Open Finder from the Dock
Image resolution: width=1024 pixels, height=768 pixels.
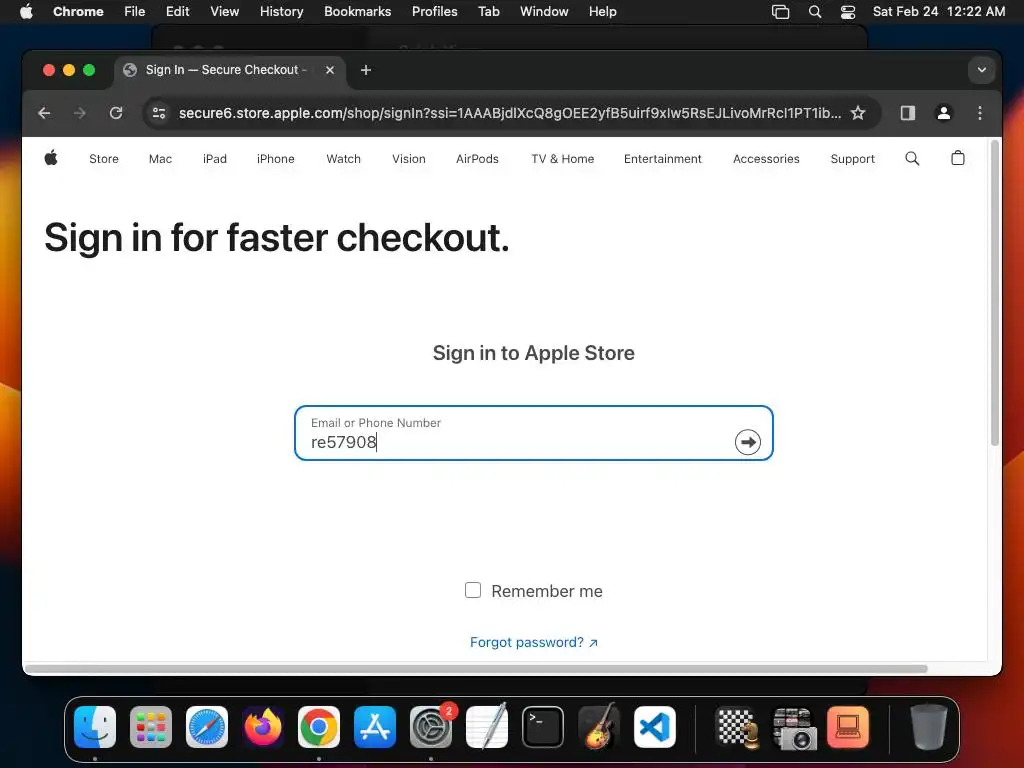[x=95, y=727]
